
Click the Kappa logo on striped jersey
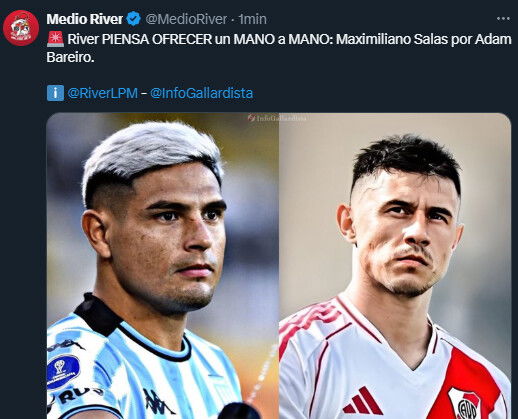158,402
